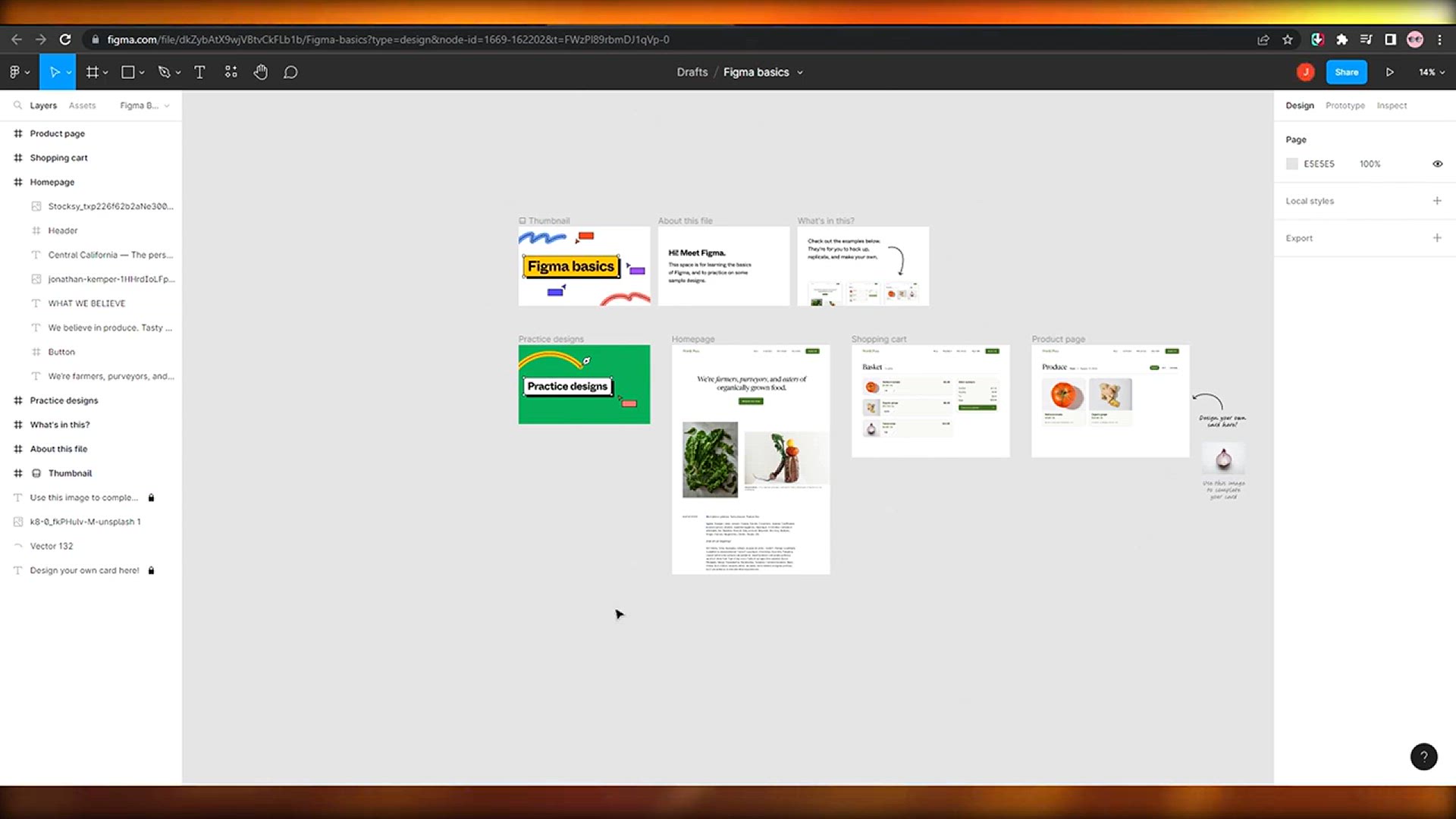The width and height of the screenshot is (1456, 819).
Task: Go forward in browser history
Action: click(41, 39)
